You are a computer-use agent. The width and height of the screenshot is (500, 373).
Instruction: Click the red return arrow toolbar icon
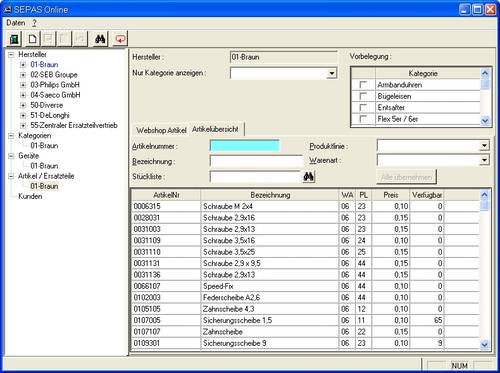[x=120, y=39]
